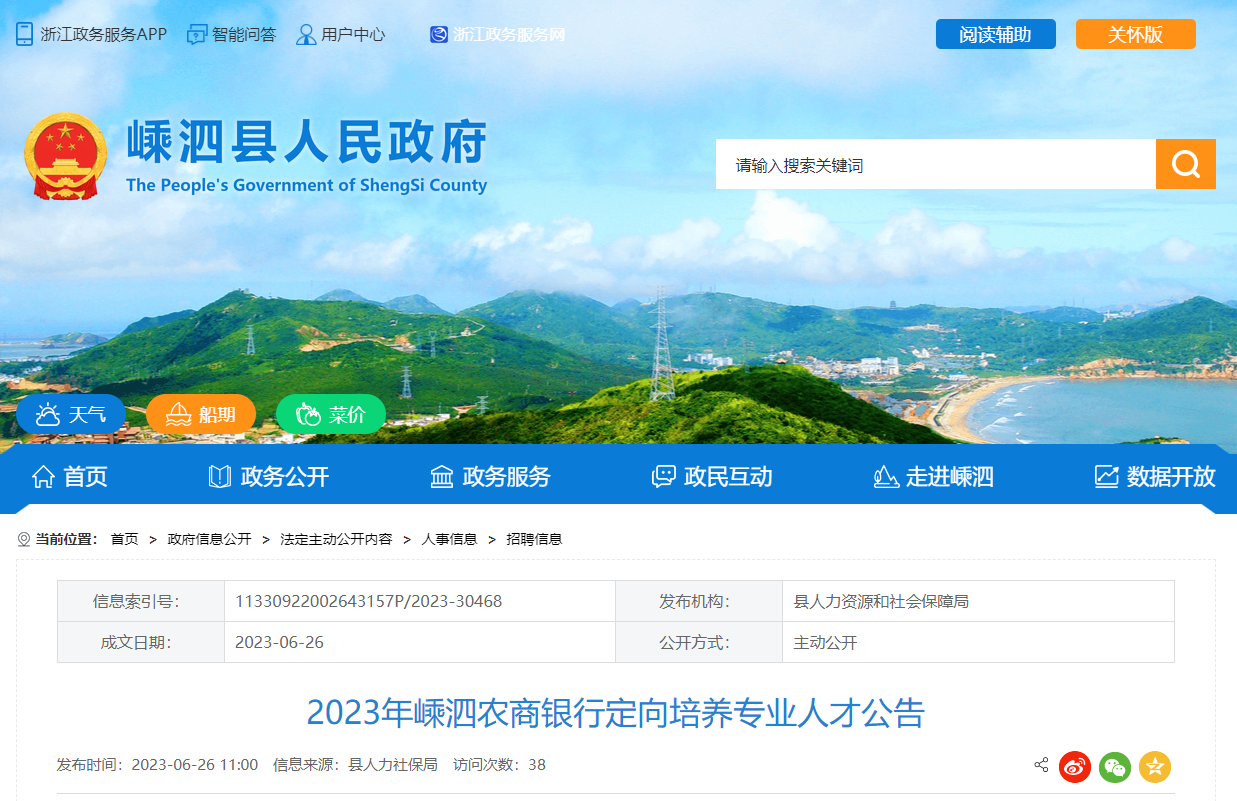Share article to Weibo

(x=1075, y=766)
